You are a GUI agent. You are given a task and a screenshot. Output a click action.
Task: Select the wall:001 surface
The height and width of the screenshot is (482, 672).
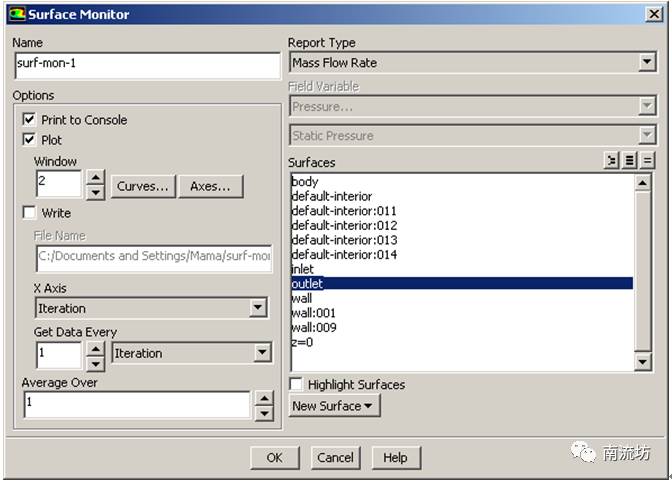[x=462, y=313]
